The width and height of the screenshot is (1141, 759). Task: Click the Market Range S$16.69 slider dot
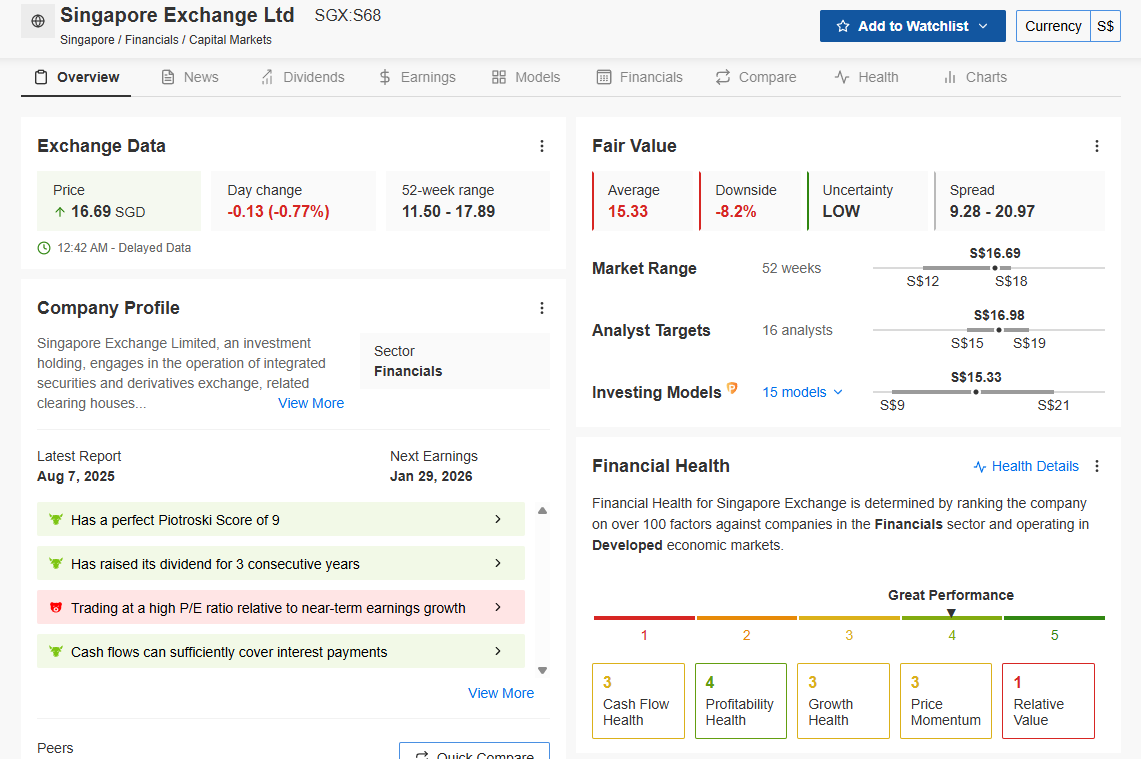(x=995, y=268)
